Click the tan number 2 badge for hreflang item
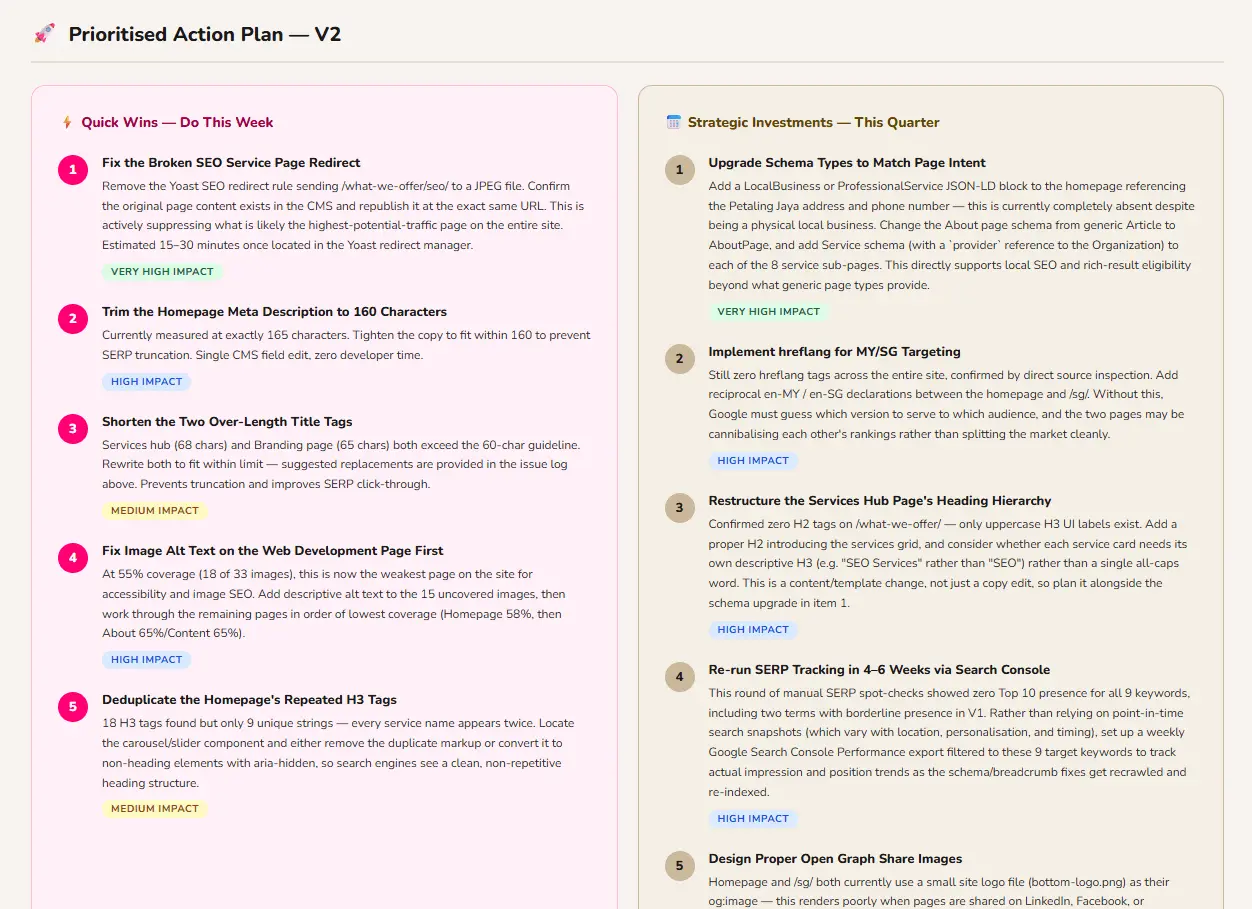 click(680, 359)
